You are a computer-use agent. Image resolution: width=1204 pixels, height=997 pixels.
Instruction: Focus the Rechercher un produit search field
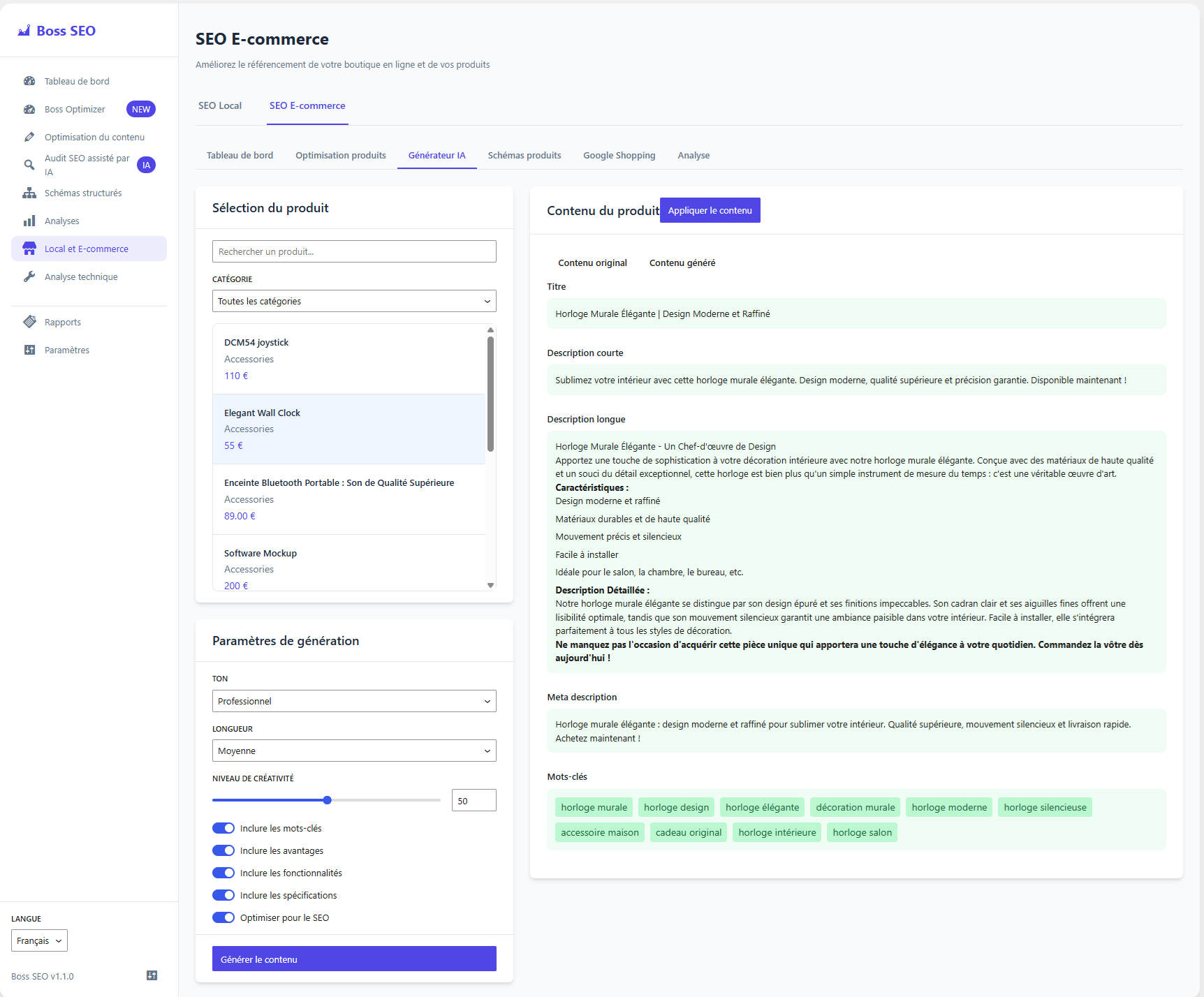354,251
